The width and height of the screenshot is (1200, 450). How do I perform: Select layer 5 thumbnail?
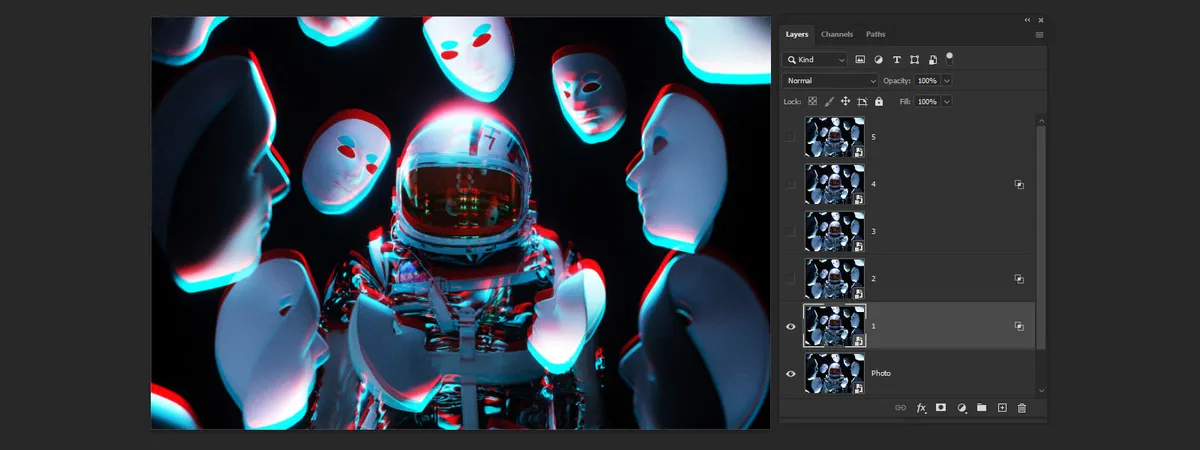pos(835,137)
